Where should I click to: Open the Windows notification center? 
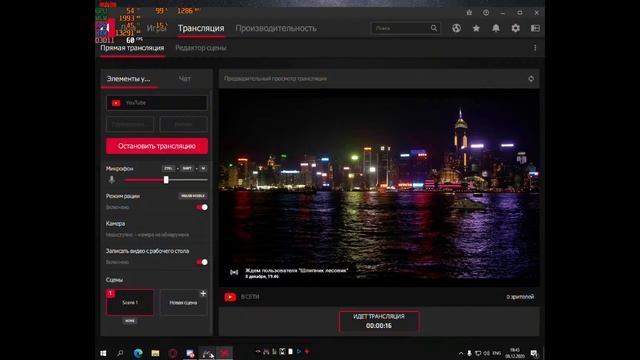click(x=534, y=353)
